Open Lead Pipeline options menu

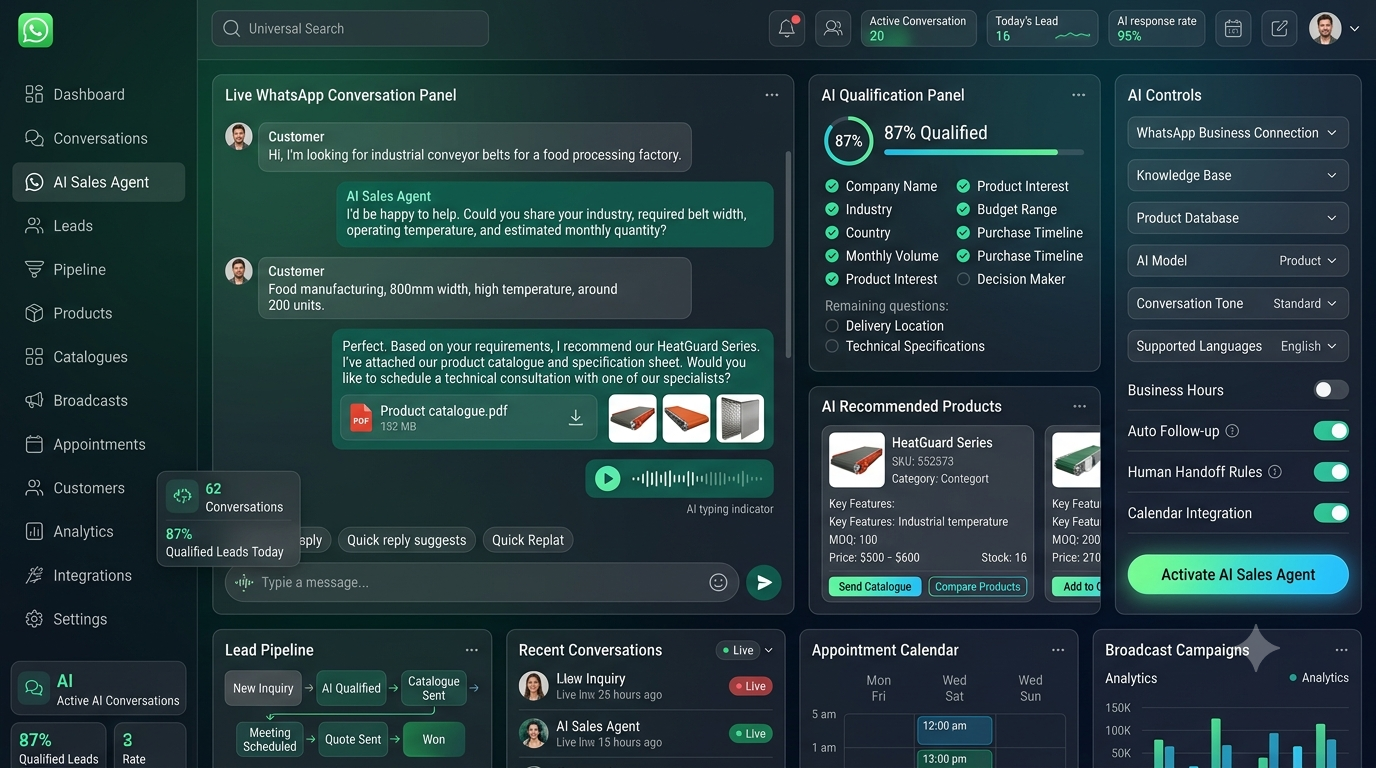(471, 650)
